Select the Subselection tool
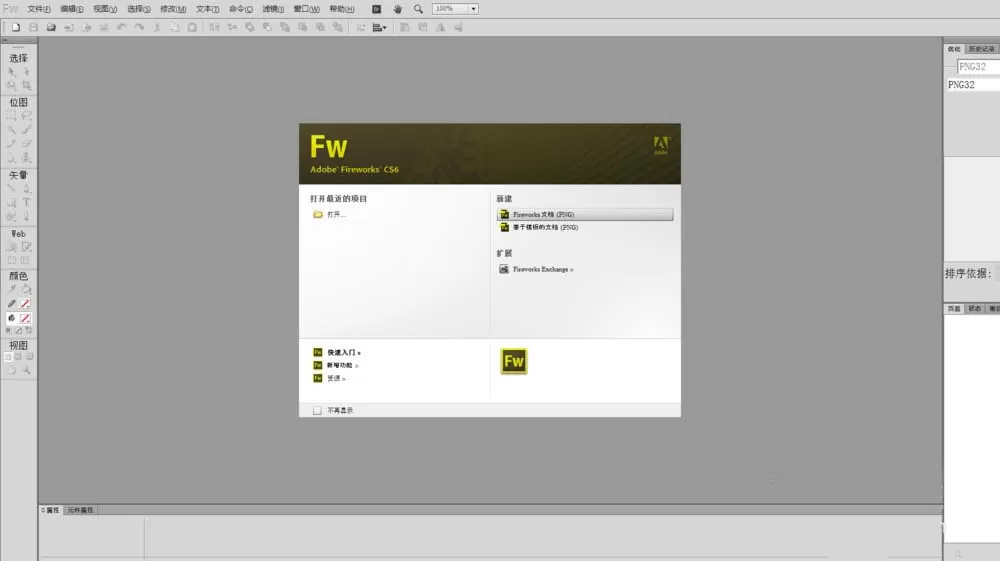Image resolution: width=1000 pixels, height=561 pixels. (x=26, y=72)
